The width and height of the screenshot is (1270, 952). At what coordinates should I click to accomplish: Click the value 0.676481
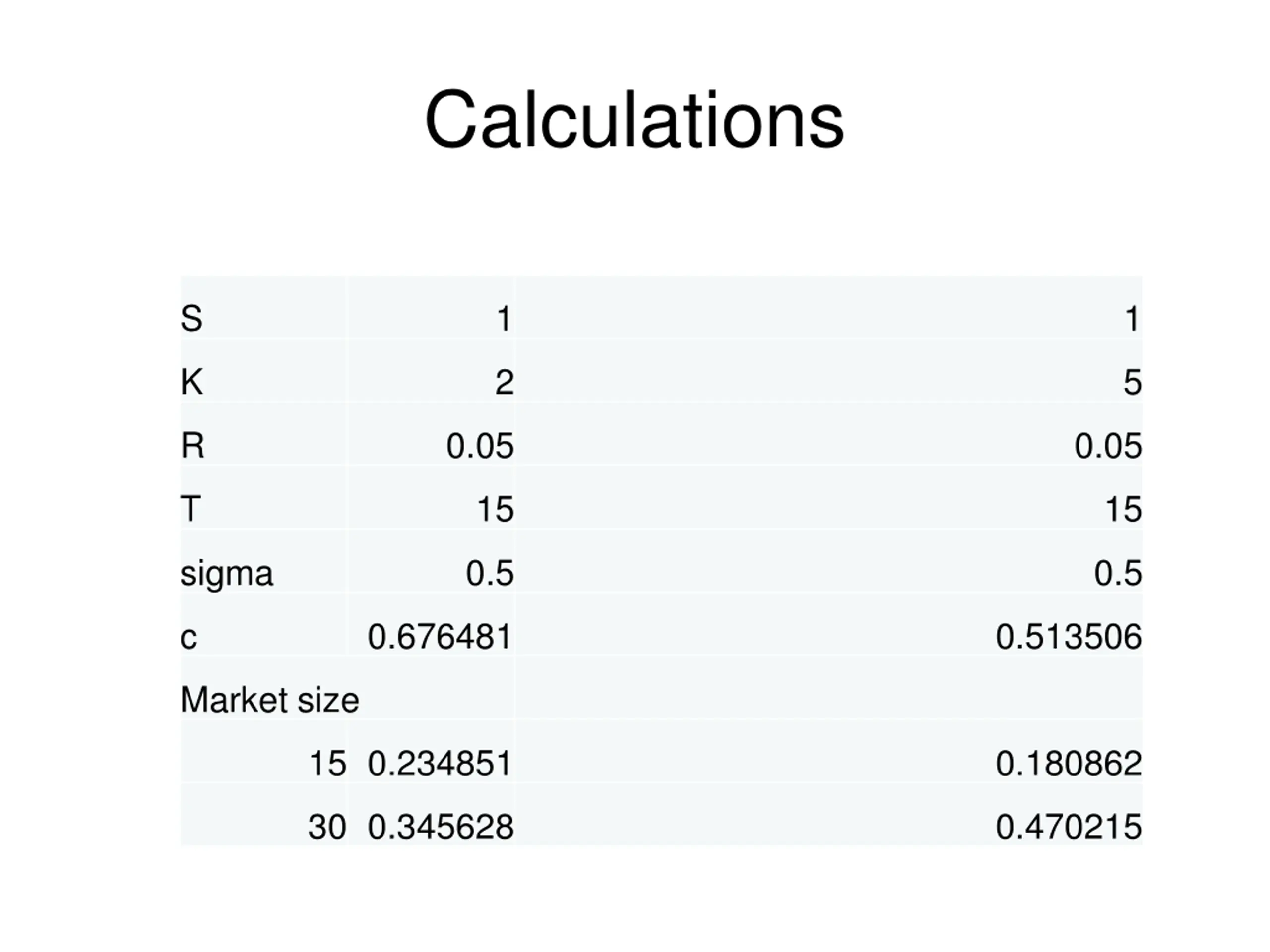440,637
